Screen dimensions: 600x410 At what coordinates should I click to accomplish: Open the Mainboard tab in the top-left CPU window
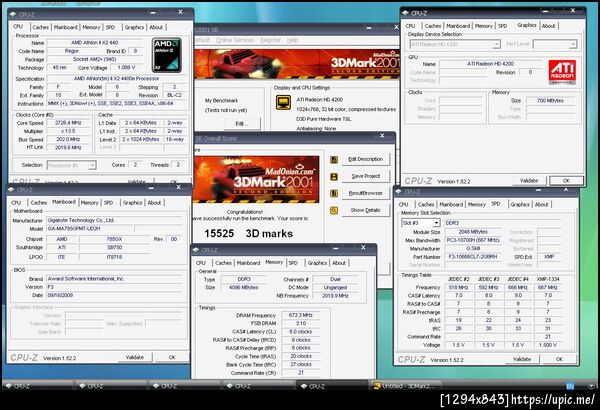tap(65, 27)
